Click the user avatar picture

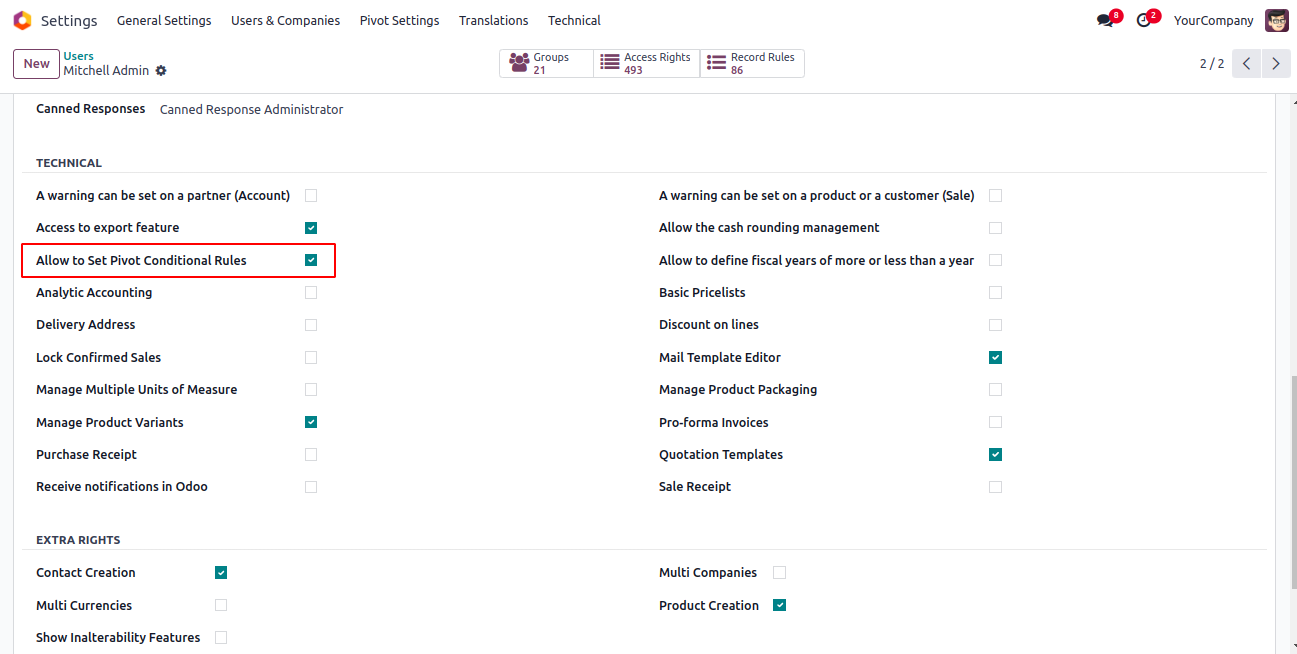click(1277, 20)
